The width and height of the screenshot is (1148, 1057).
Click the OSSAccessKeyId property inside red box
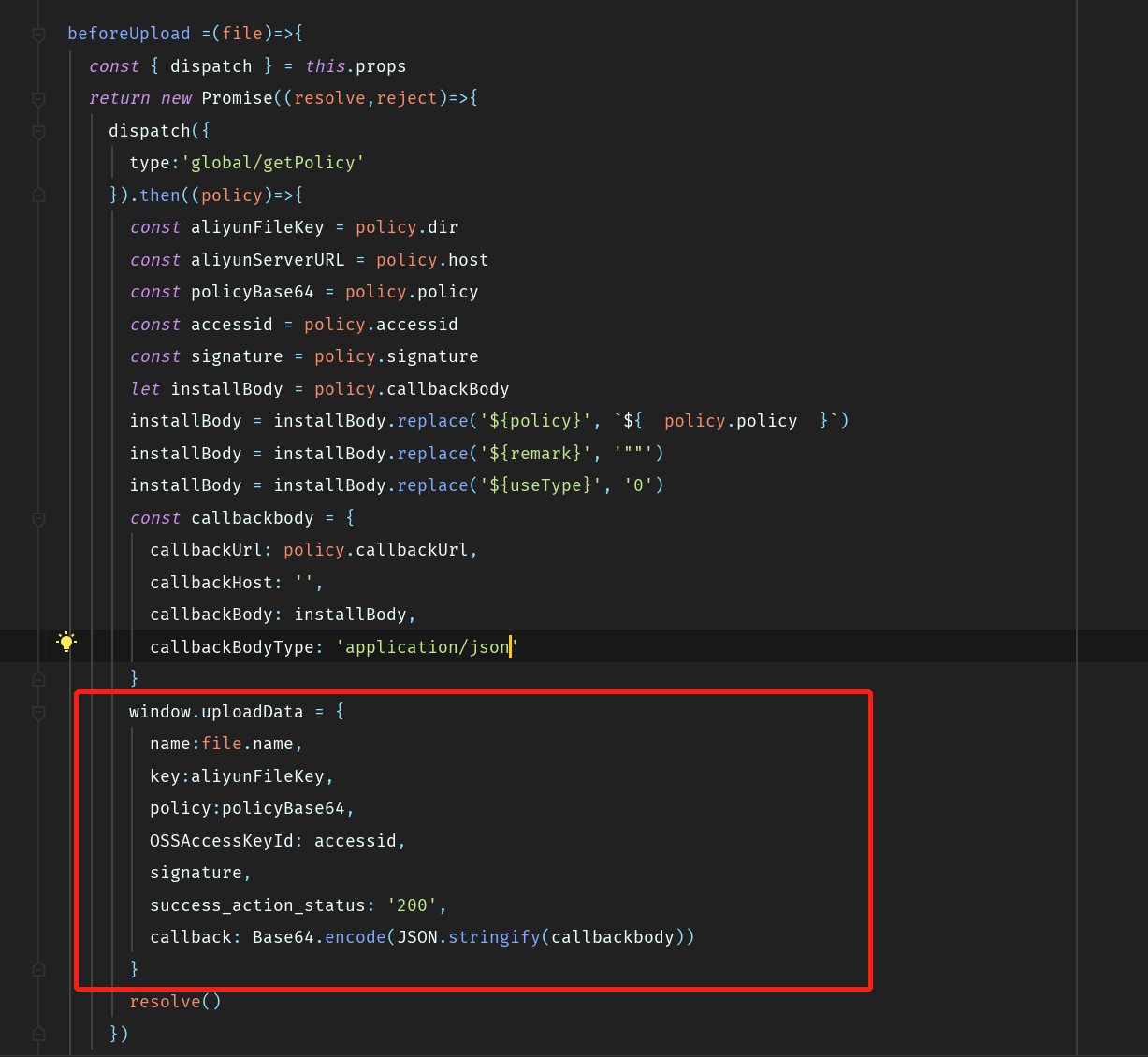(225, 840)
